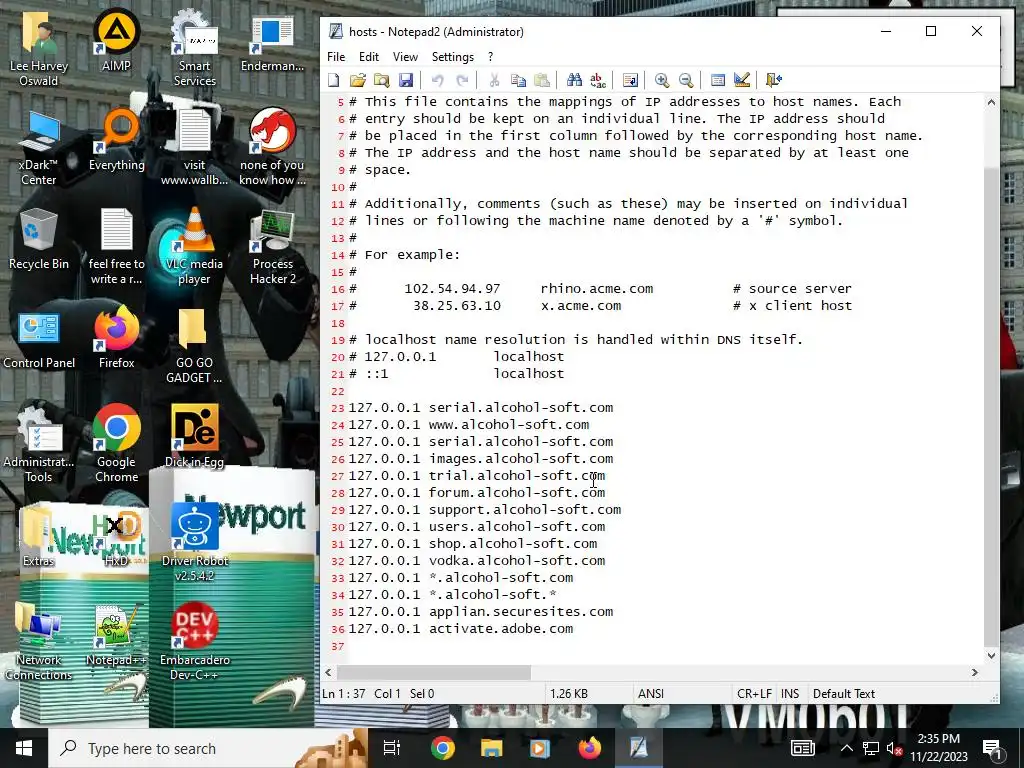Image resolution: width=1024 pixels, height=768 pixels.
Task: Click the taskbar search box
Action: click(207, 748)
